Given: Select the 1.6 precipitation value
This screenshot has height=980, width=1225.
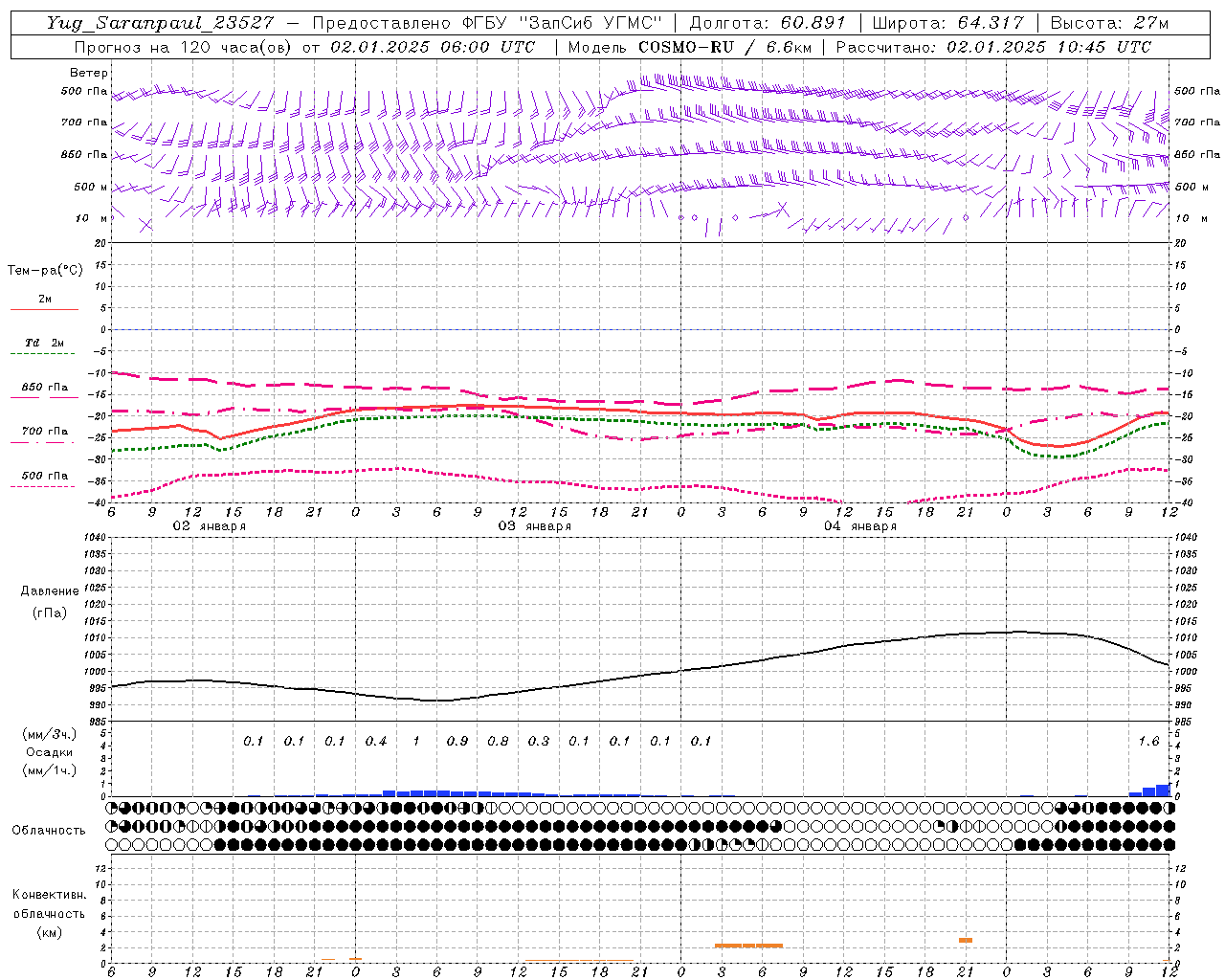Looking at the screenshot, I should pyautogui.click(x=1148, y=742).
